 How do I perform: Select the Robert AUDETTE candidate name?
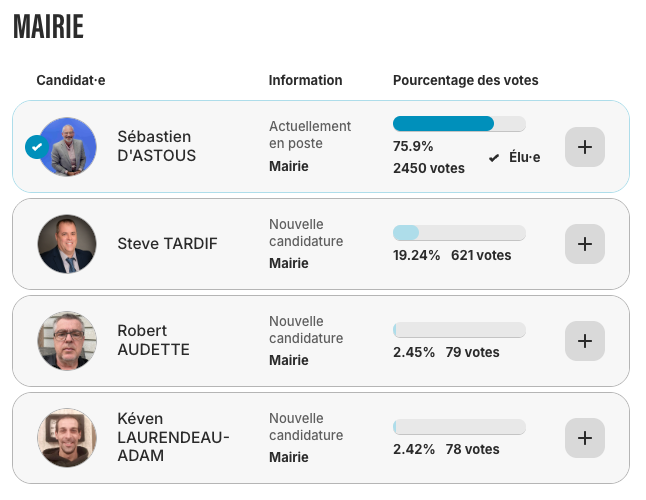pyautogui.click(x=153, y=340)
